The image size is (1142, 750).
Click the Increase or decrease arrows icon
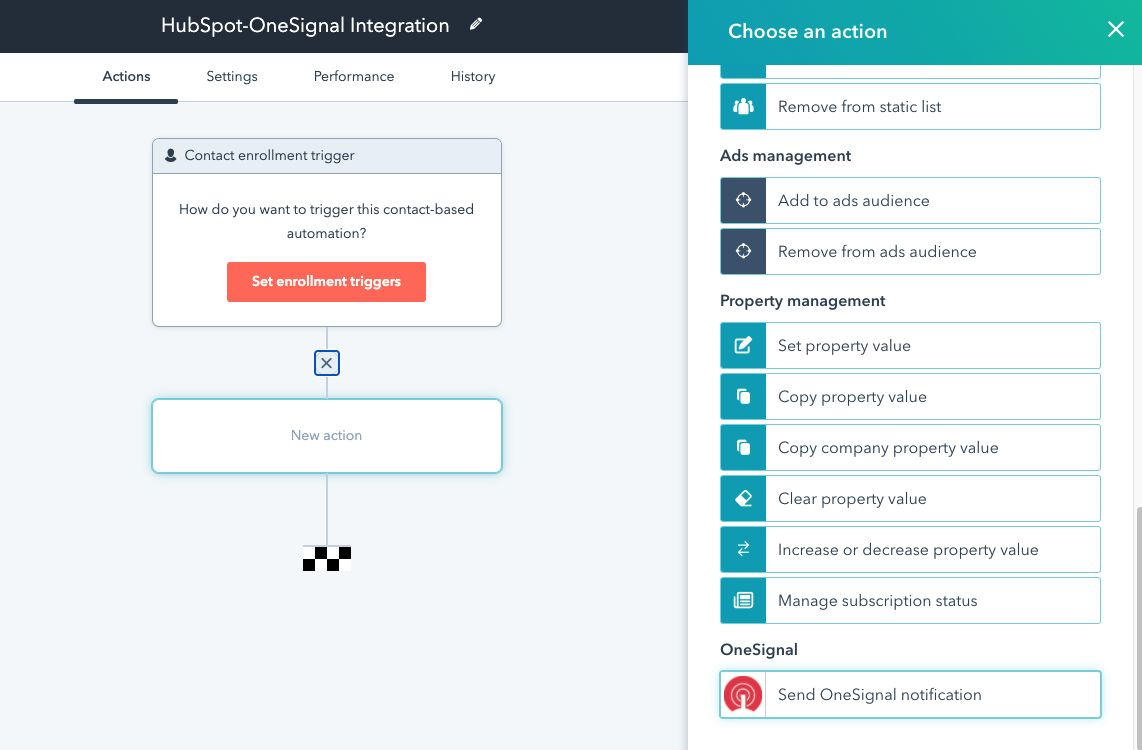click(x=743, y=549)
